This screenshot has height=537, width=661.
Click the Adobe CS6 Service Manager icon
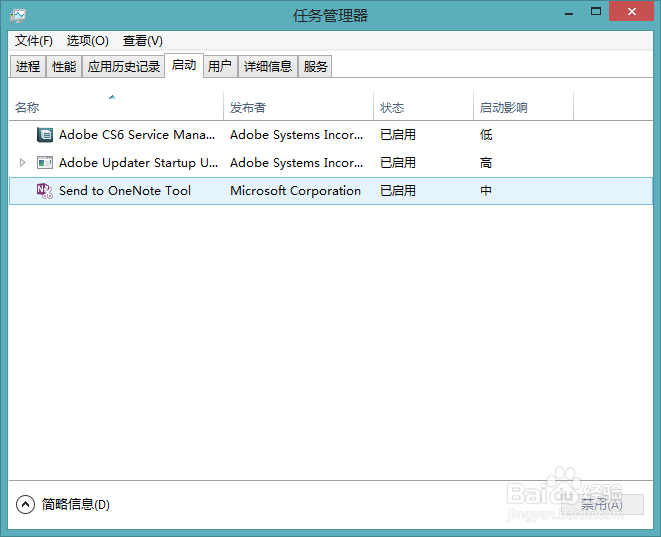(45, 135)
